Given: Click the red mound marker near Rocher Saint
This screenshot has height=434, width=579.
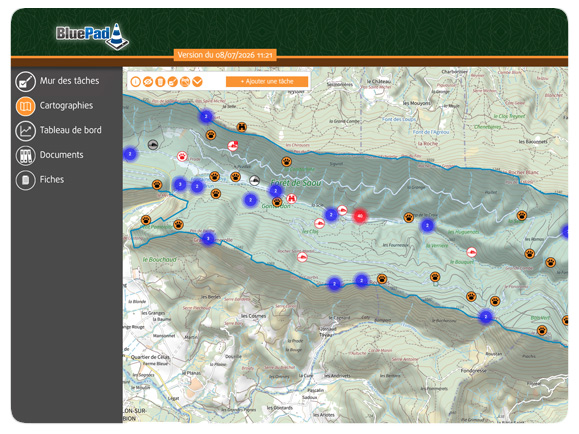Looking at the screenshot, I should pos(302,257).
